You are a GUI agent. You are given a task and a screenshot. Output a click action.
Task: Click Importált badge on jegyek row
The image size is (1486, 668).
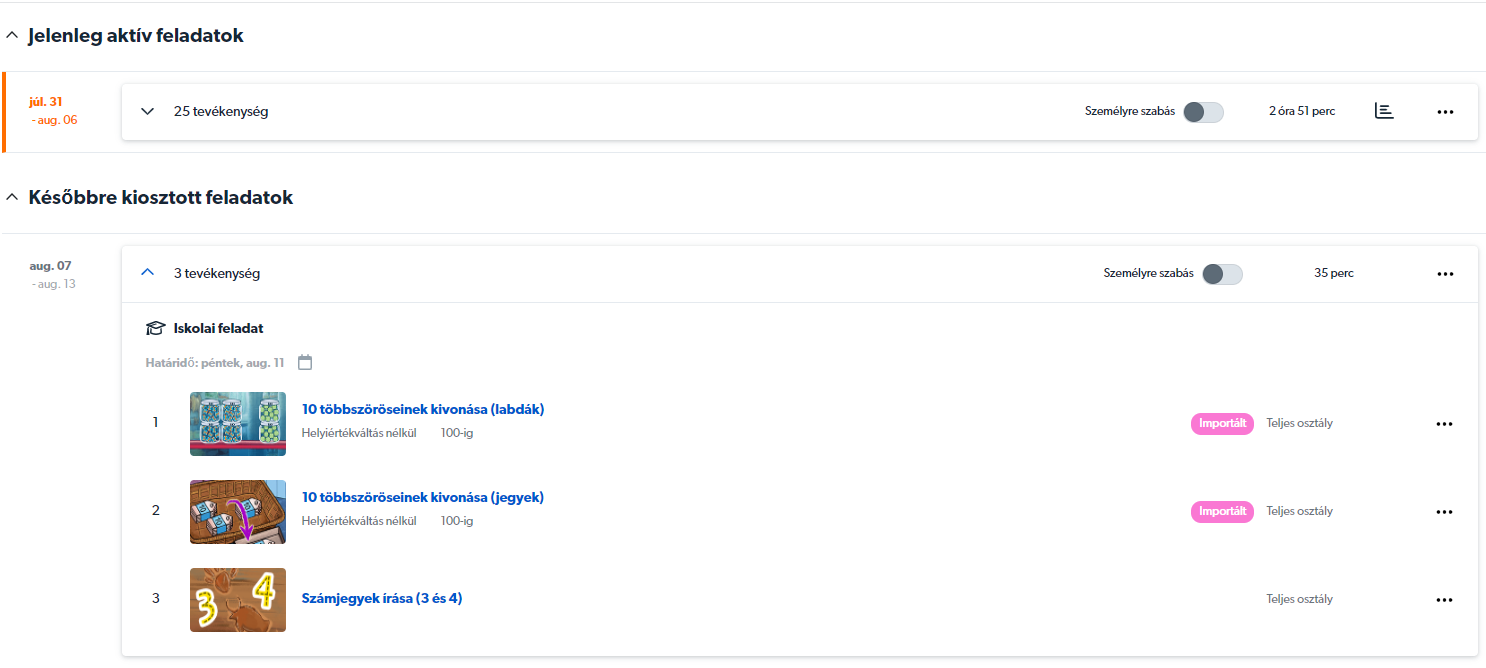tap(1222, 511)
